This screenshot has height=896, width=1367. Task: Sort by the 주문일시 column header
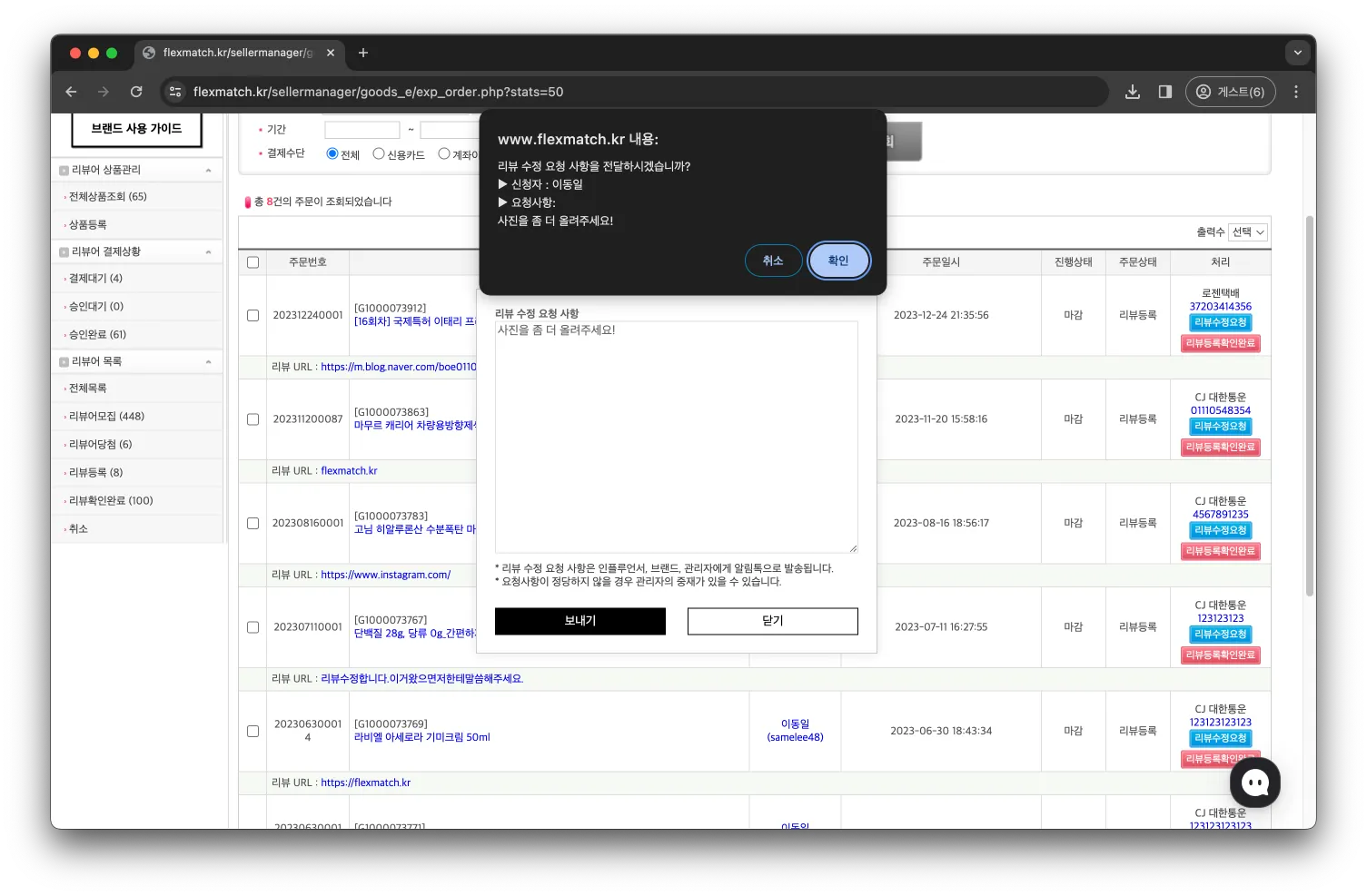(x=941, y=262)
